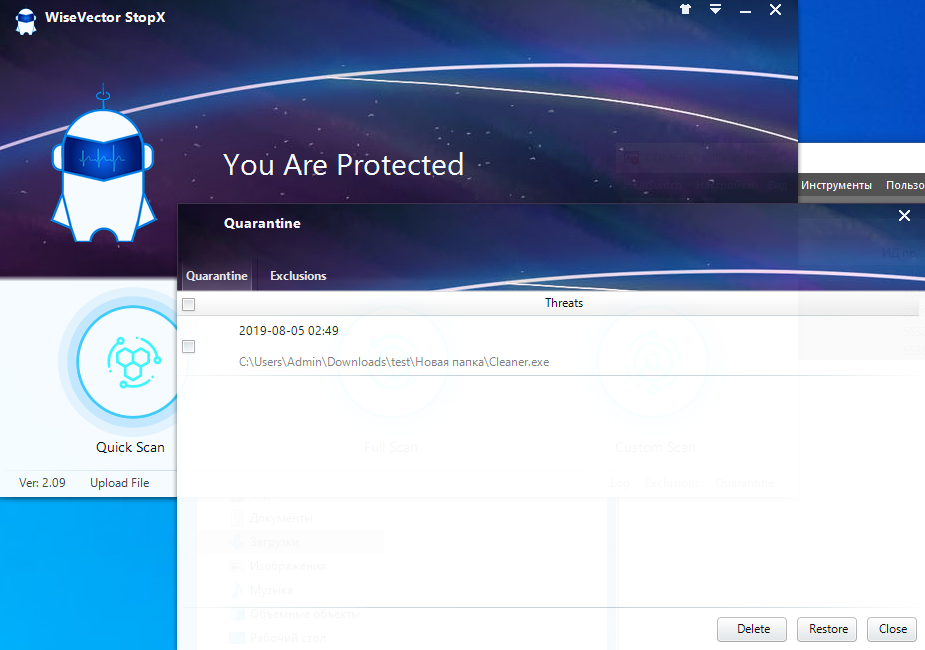Image resolution: width=925 pixels, height=650 pixels.
Task: Open the skin theme shirt icon
Action: click(x=685, y=9)
